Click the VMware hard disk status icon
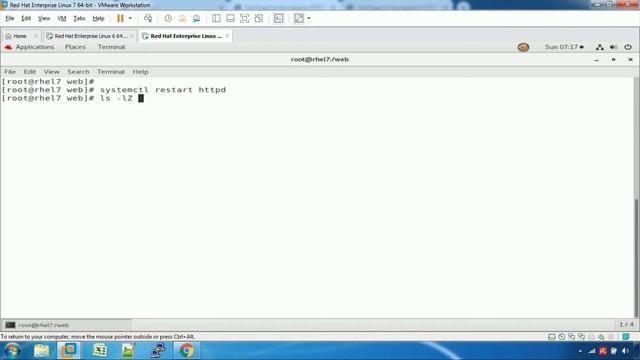 pos(552,337)
